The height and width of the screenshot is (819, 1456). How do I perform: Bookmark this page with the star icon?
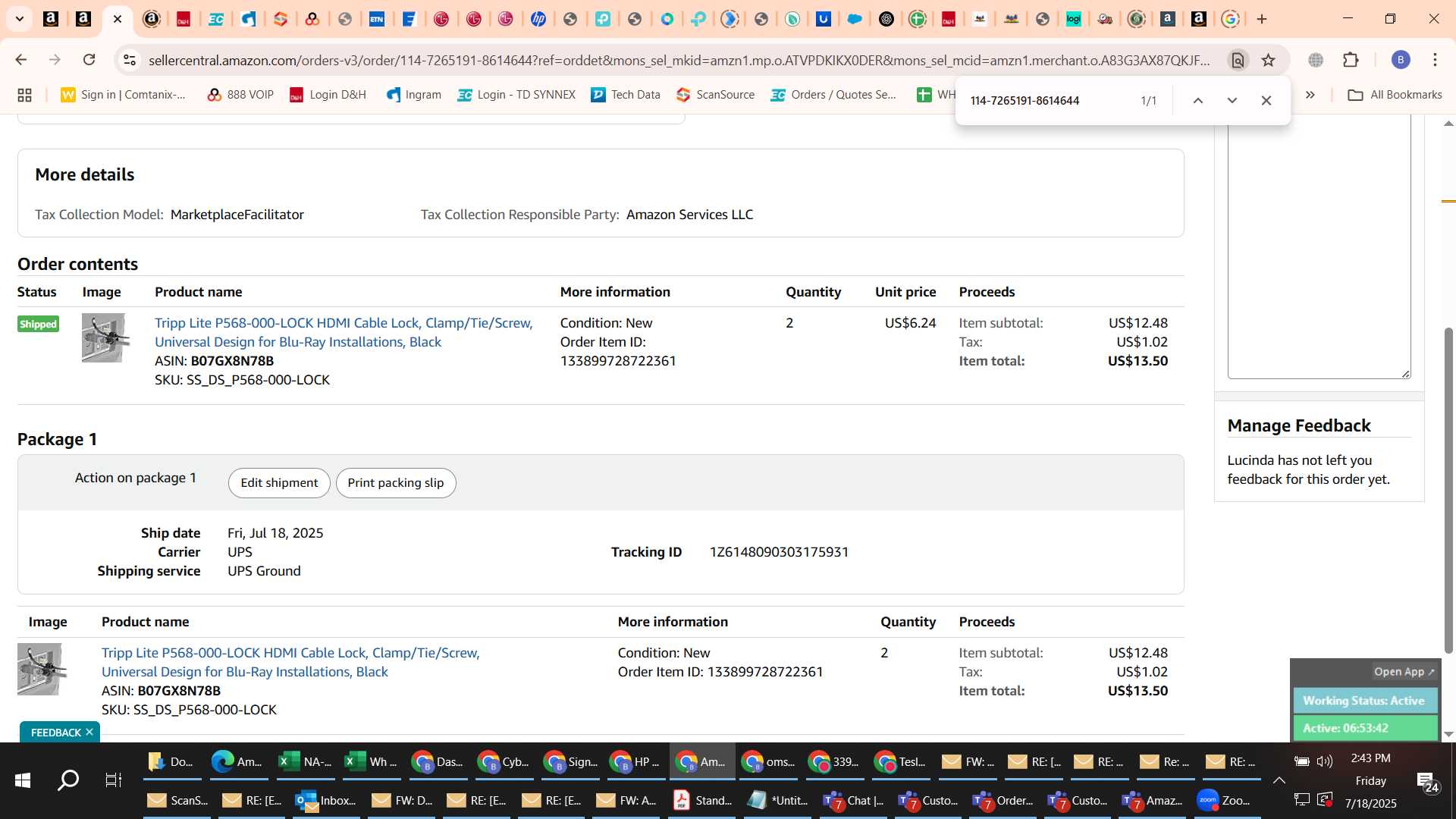(x=1268, y=60)
